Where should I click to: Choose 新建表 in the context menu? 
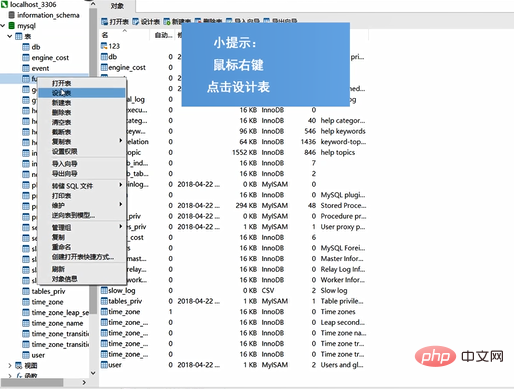pos(82,103)
